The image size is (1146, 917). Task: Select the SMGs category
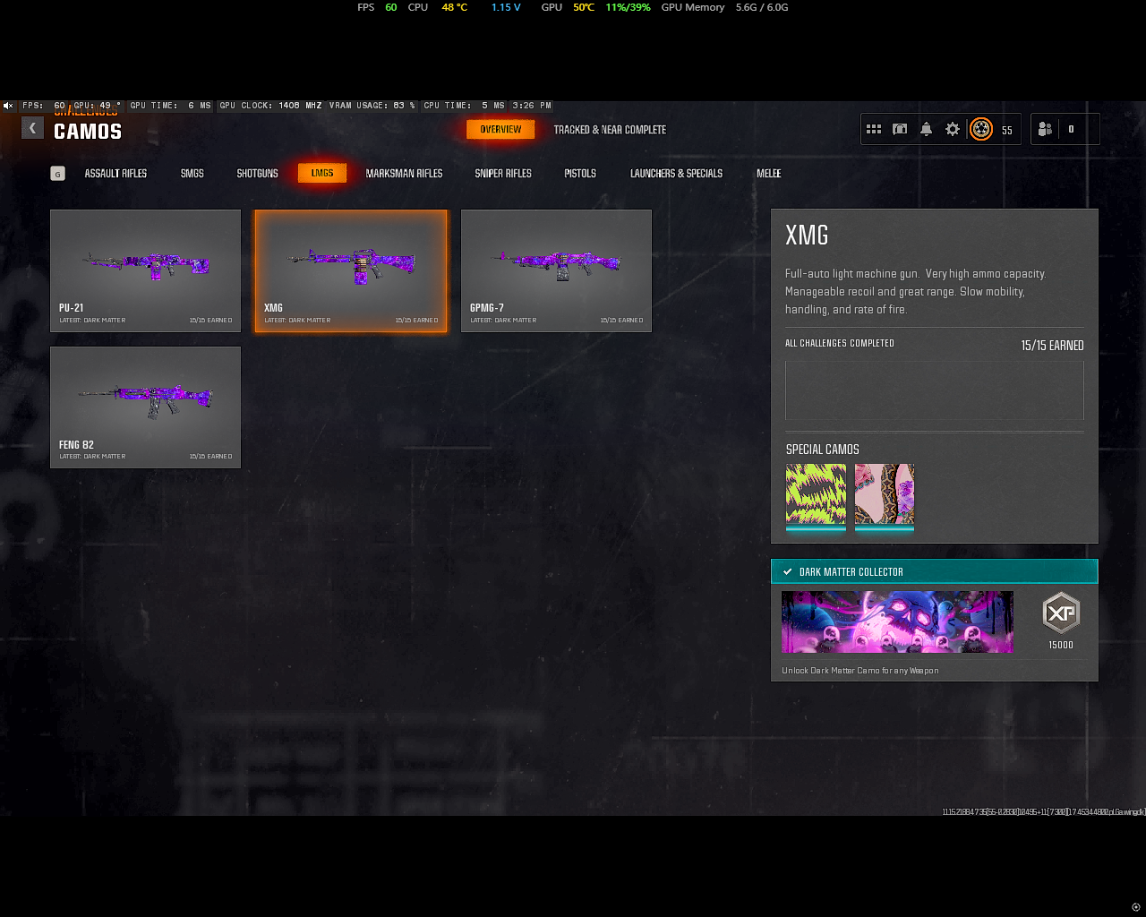[x=192, y=173]
